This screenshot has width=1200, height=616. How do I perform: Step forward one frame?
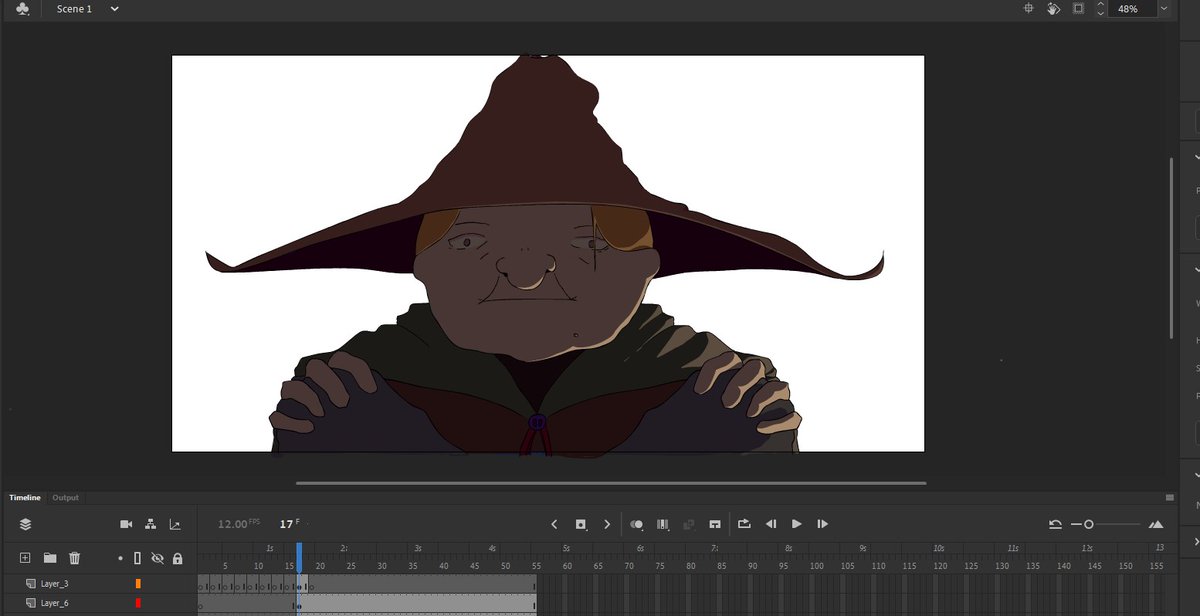[823, 524]
